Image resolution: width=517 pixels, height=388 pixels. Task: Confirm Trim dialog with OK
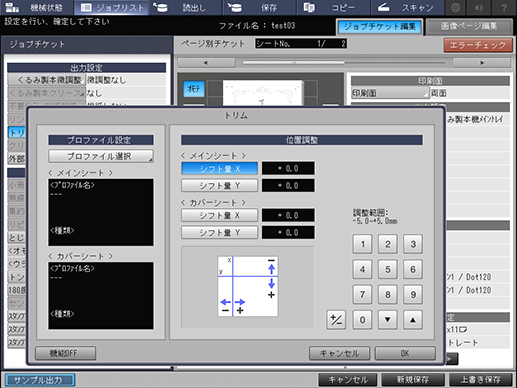pos(405,353)
